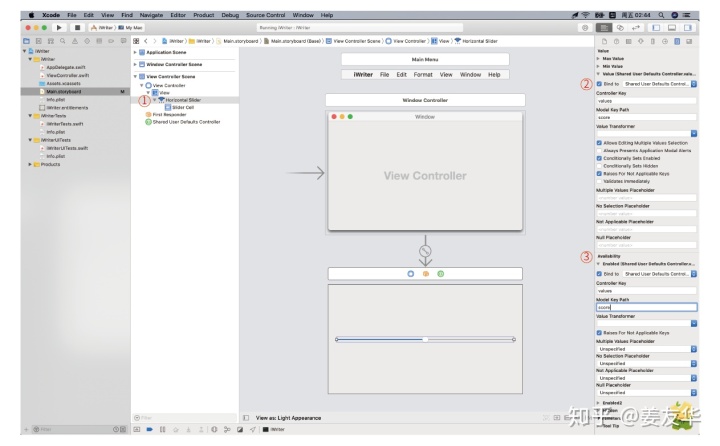Toggle Bind to checkbox under Enabled binding
720x446 pixels.
599,274
